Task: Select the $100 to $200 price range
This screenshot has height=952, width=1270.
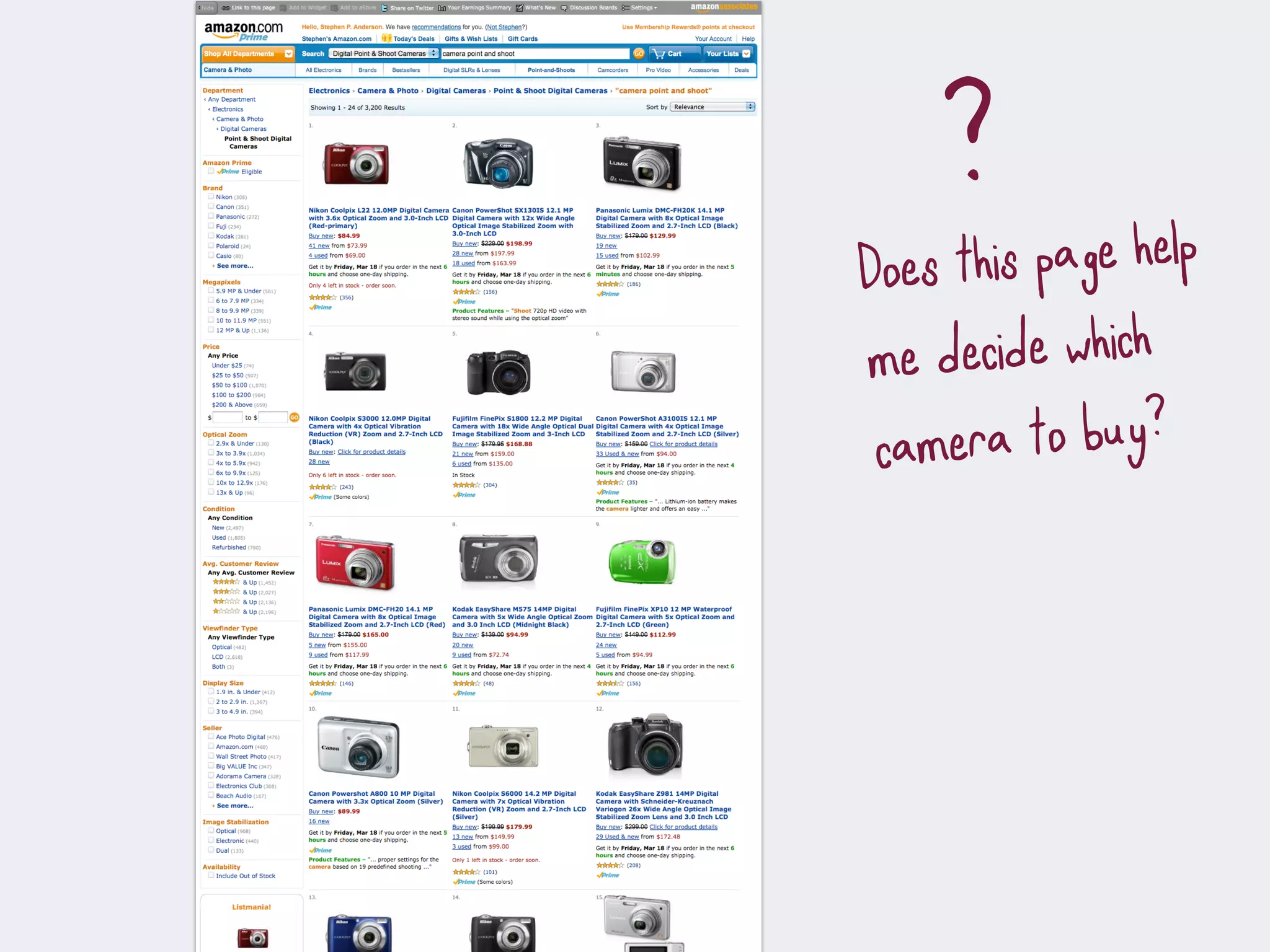Action: (x=231, y=395)
